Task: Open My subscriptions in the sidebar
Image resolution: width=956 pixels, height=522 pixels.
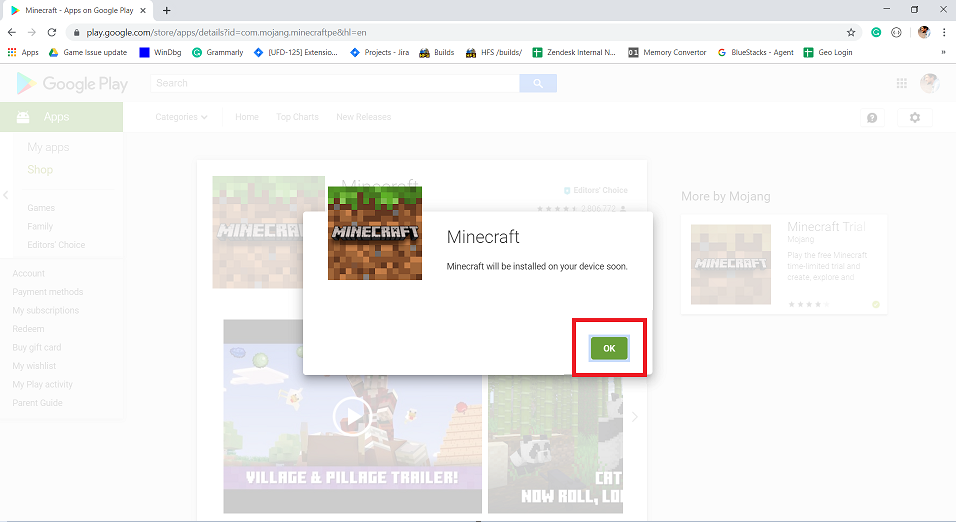Action: pyautogui.click(x=46, y=310)
